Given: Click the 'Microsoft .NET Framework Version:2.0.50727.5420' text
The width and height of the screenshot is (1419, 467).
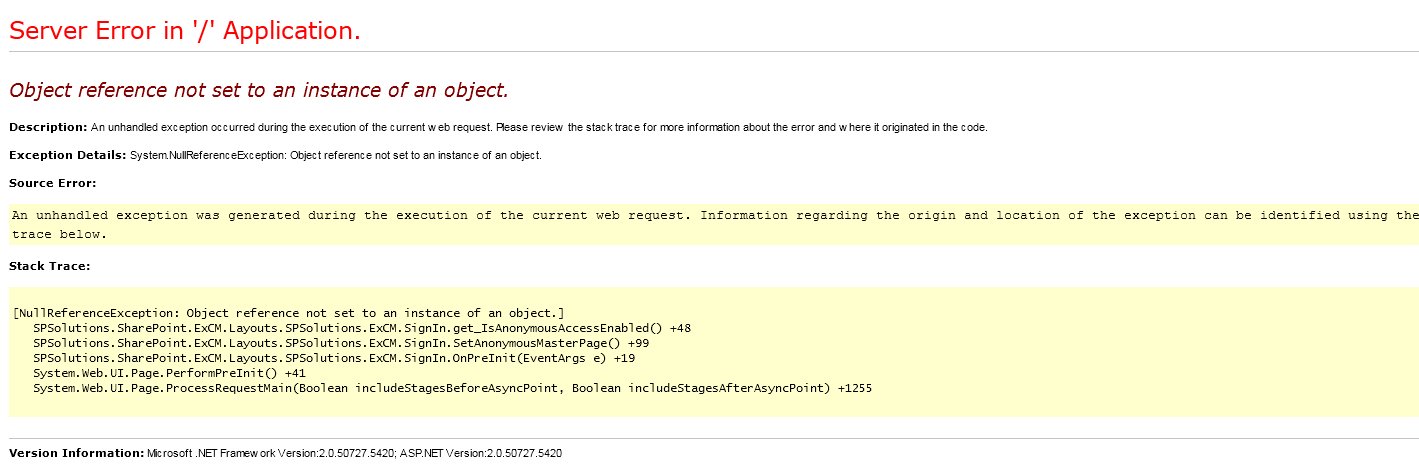Looking at the screenshot, I should point(271,453).
